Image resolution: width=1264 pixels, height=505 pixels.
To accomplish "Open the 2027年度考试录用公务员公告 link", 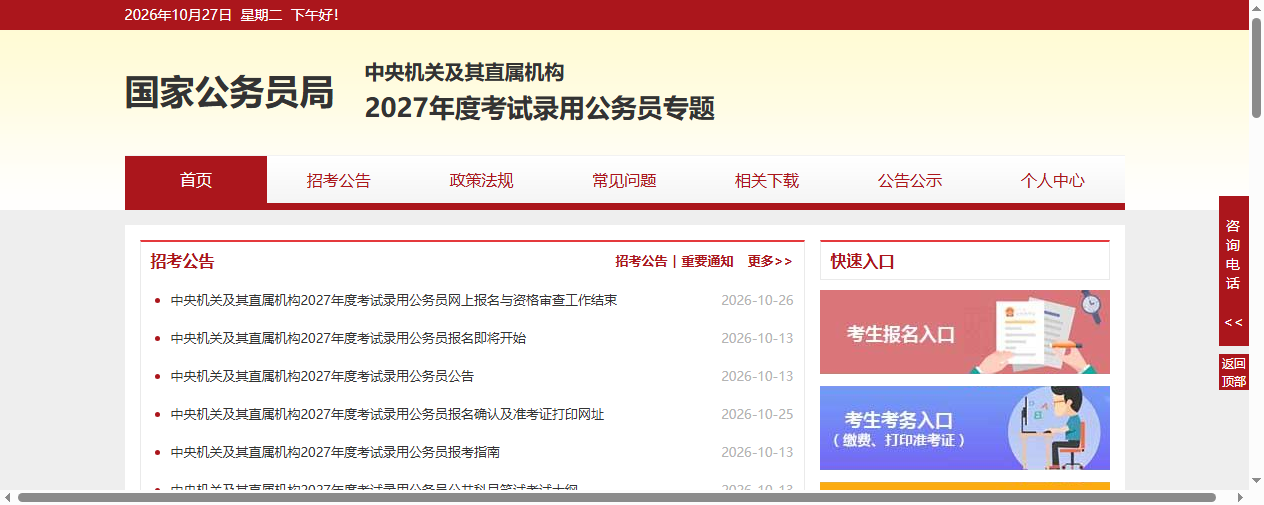I will (322, 376).
